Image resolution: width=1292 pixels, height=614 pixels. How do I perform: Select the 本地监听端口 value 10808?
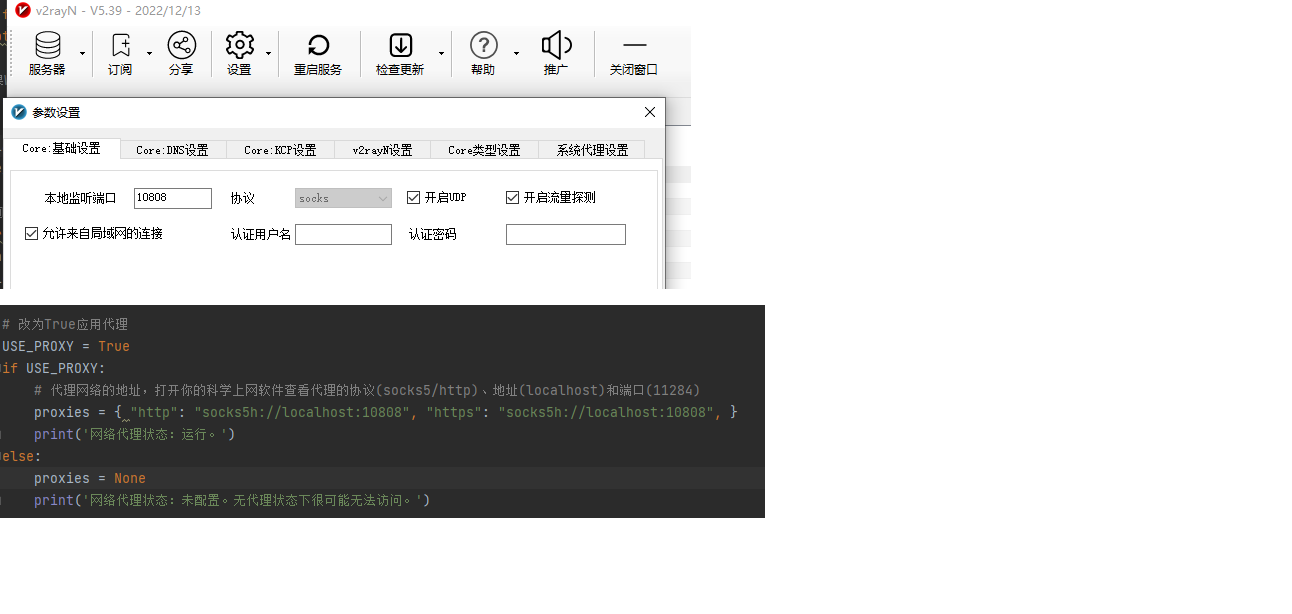click(172, 197)
